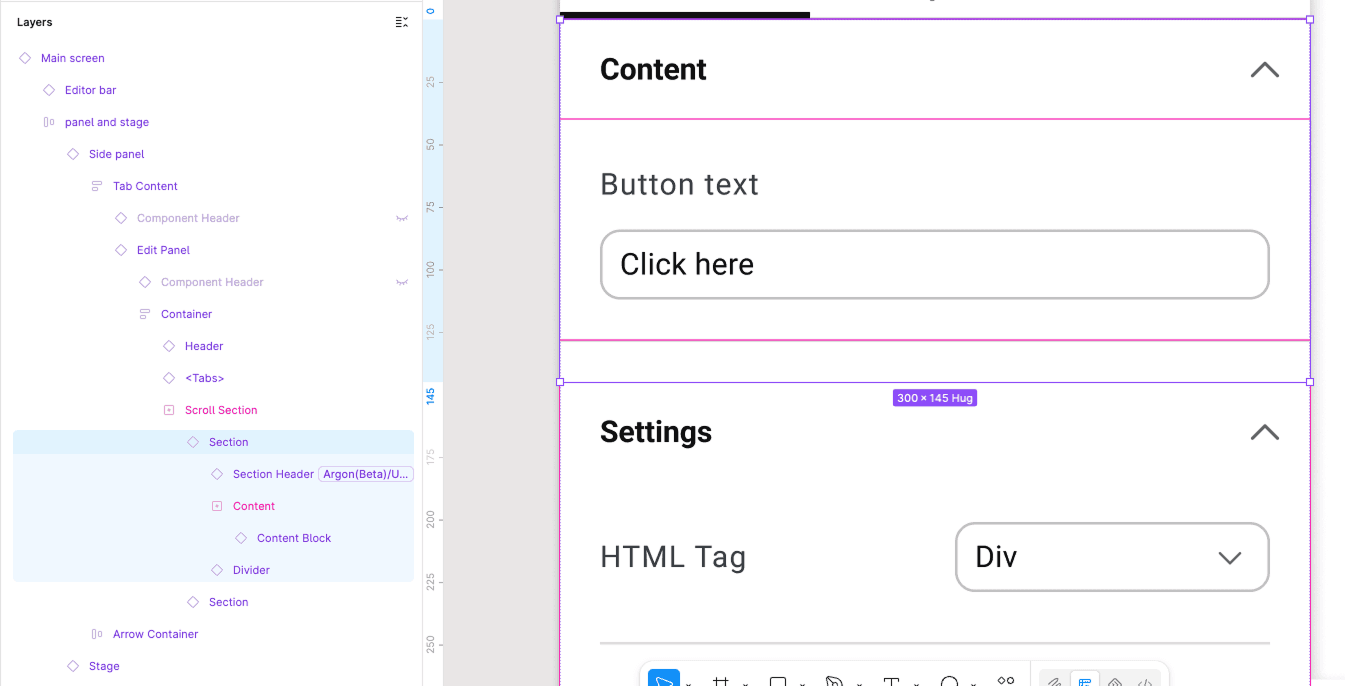Click the diamond icon beside the Divider layer

pyautogui.click(x=217, y=570)
